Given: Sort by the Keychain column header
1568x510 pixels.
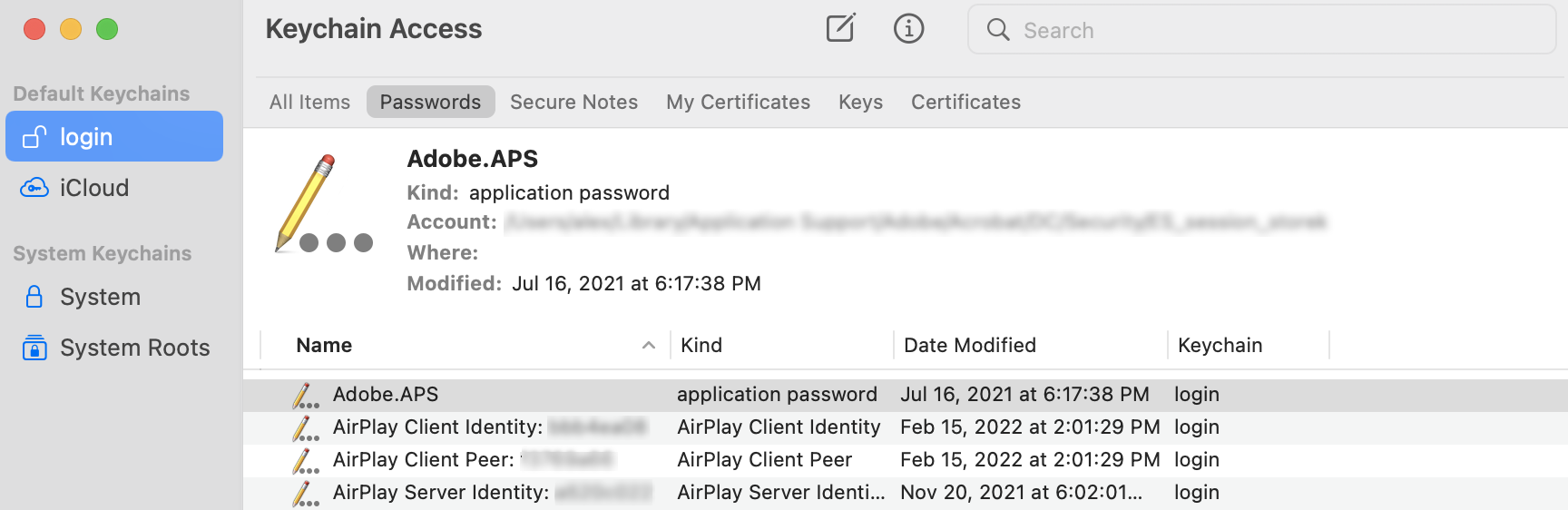Looking at the screenshot, I should (x=1220, y=345).
